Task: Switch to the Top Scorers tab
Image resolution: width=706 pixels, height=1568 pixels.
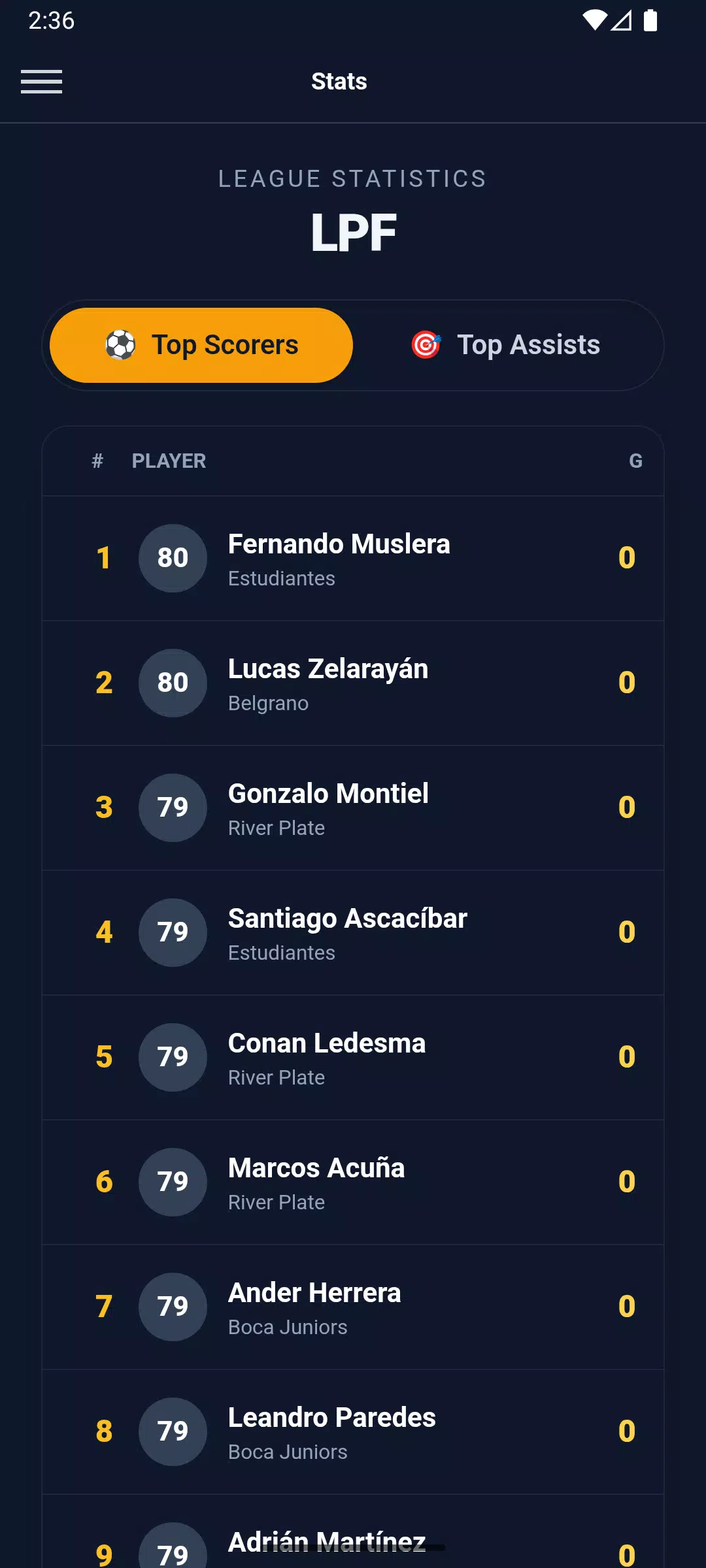Action: (x=201, y=345)
